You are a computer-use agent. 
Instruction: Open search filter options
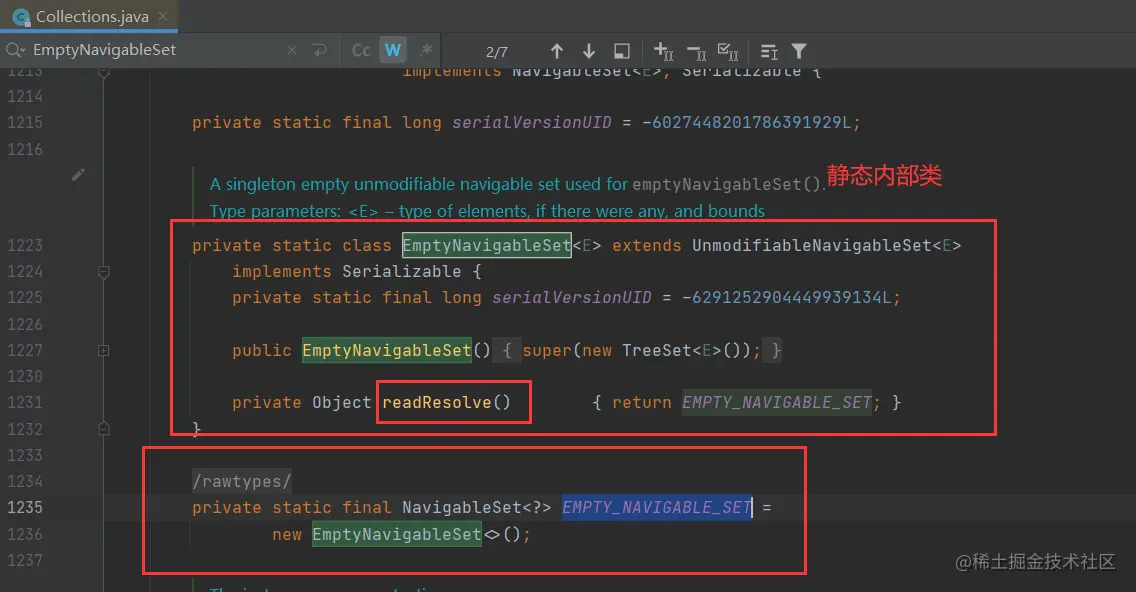pyautogui.click(x=799, y=51)
